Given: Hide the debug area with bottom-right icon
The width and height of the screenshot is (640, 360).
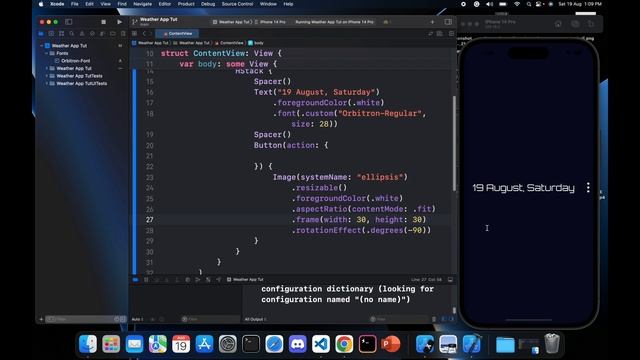Looking at the screenshot, I should [450, 280].
